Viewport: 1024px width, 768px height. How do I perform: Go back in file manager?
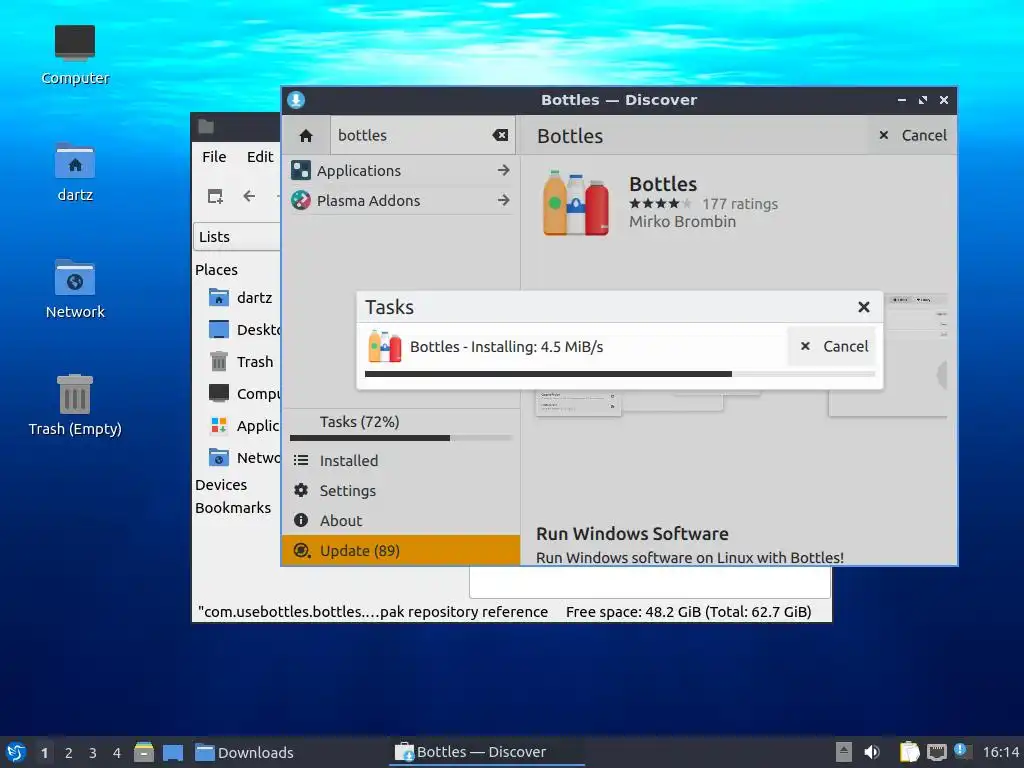click(249, 196)
